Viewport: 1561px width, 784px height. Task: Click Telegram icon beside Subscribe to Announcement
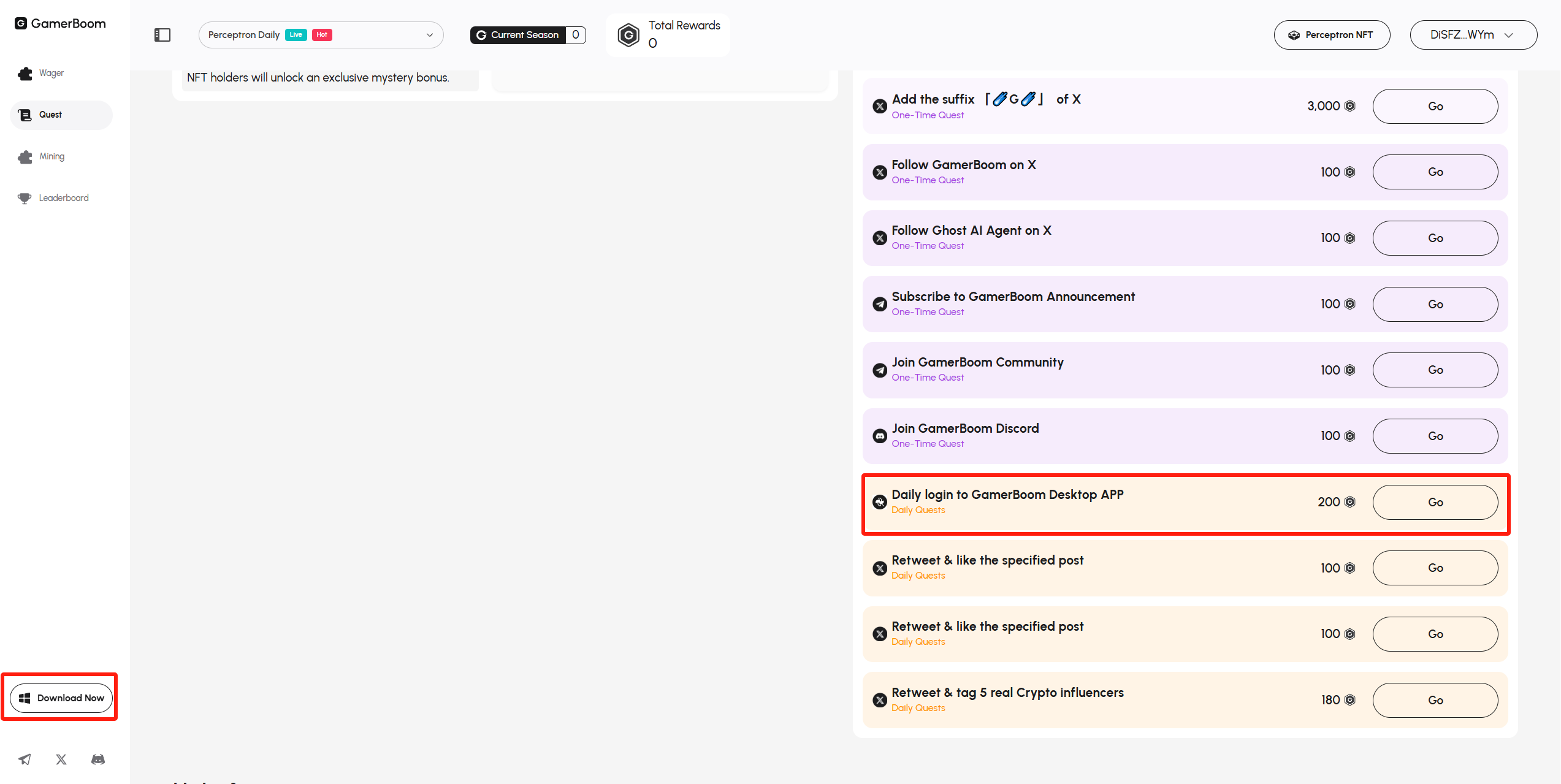880,304
